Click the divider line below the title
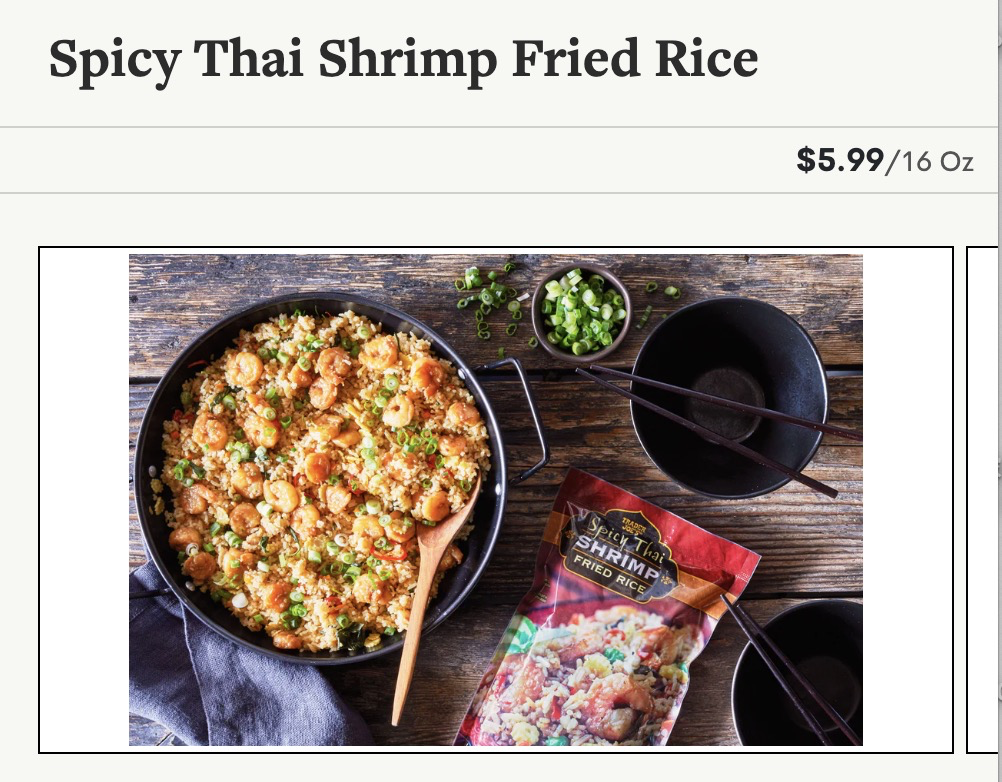Image resolution: width=1002 pixels, height=782 pixels. [498, 127]
